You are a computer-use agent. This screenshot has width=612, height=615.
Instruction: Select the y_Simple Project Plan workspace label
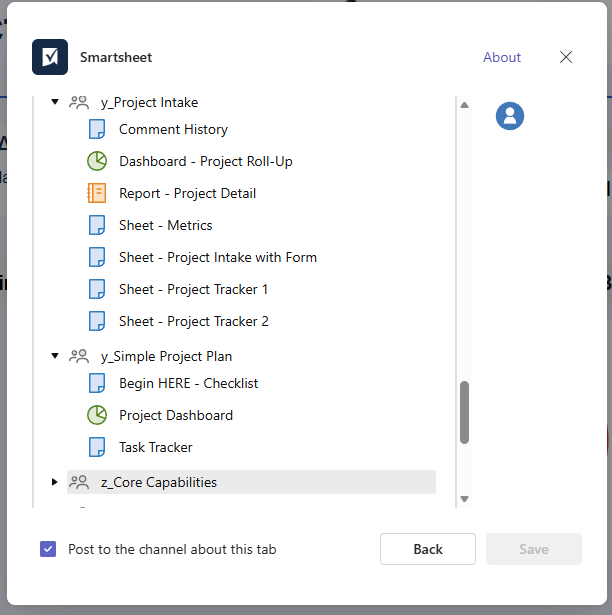coord(166,356)
